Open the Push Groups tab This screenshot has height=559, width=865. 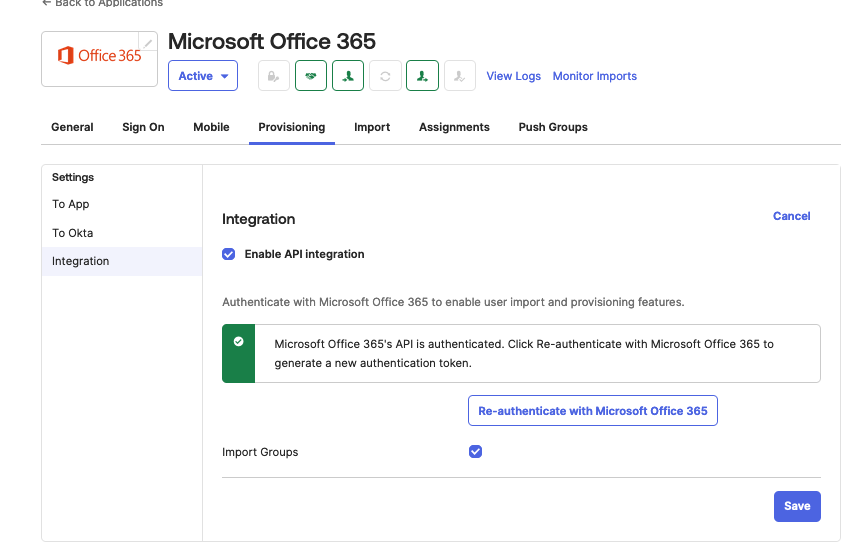pos(553,127)
